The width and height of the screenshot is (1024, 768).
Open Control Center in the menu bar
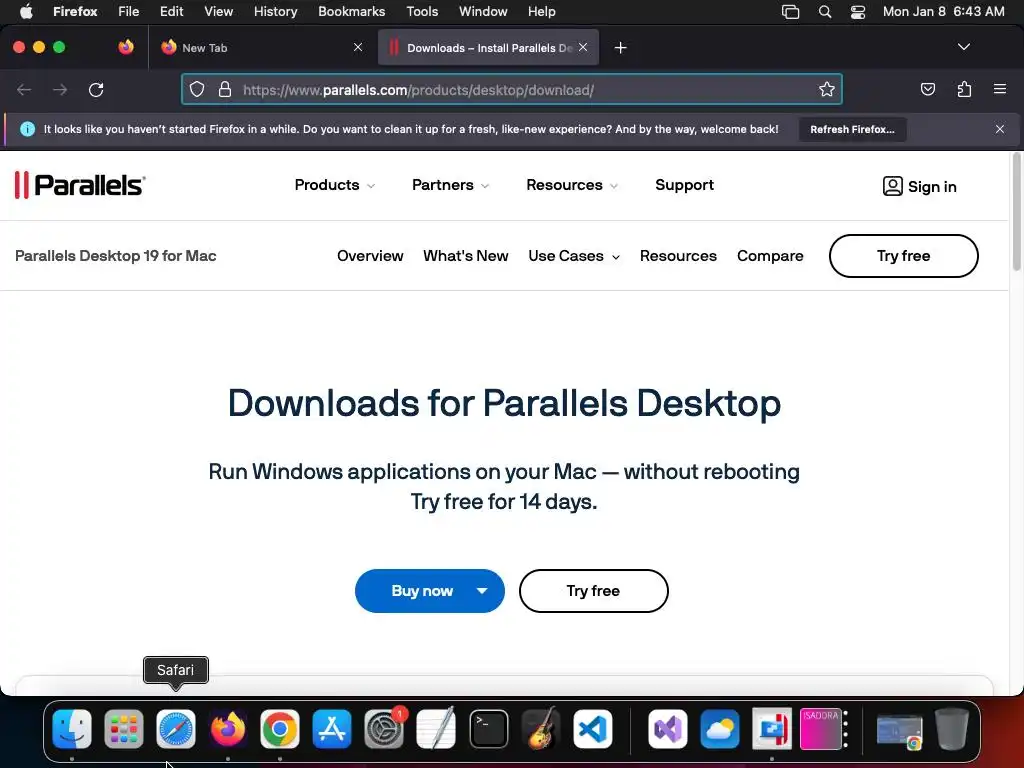(857, 12)
